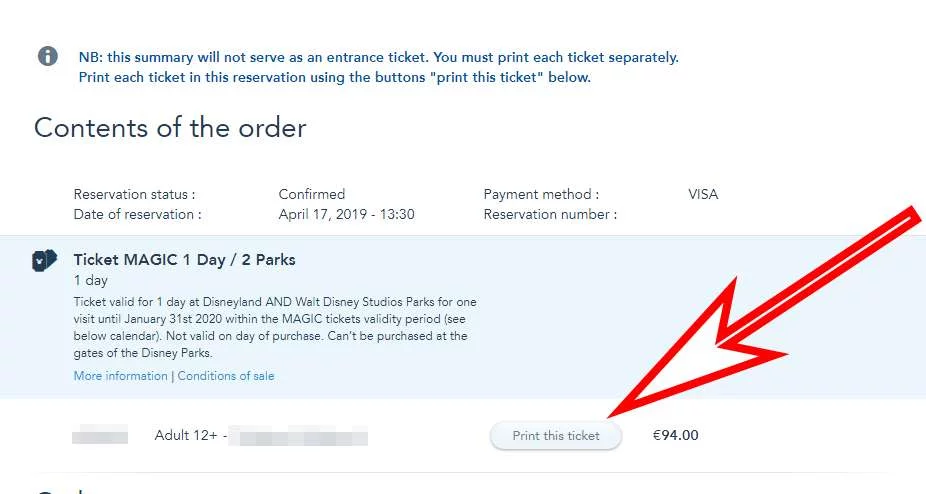Click the blurred field left of Adult 12+

[100, 437]
